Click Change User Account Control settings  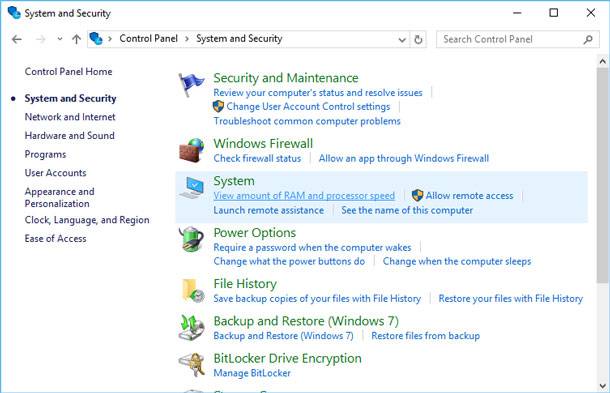308,107
